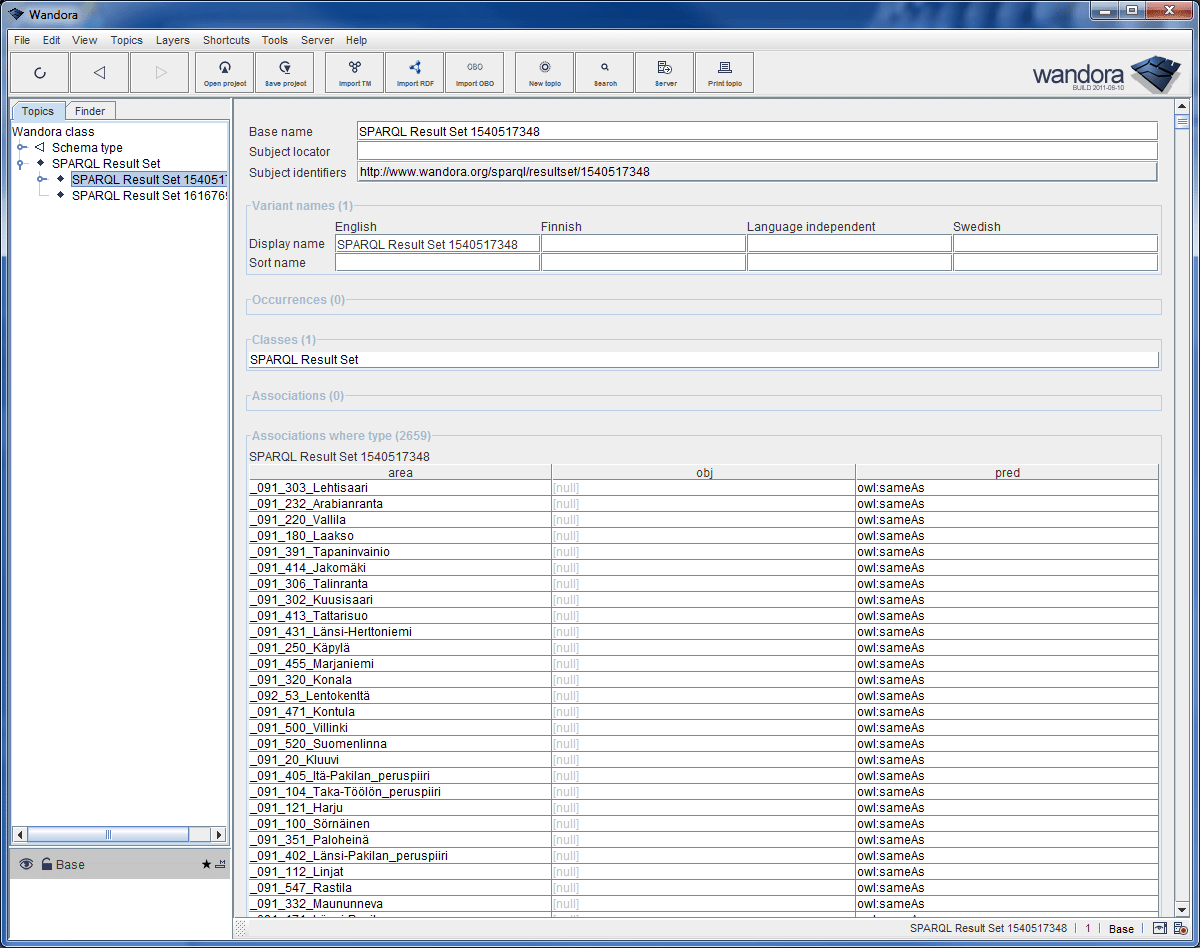Import a topic map via Import TM icon
Screen dimensions: 1200x948
point(353,71)
